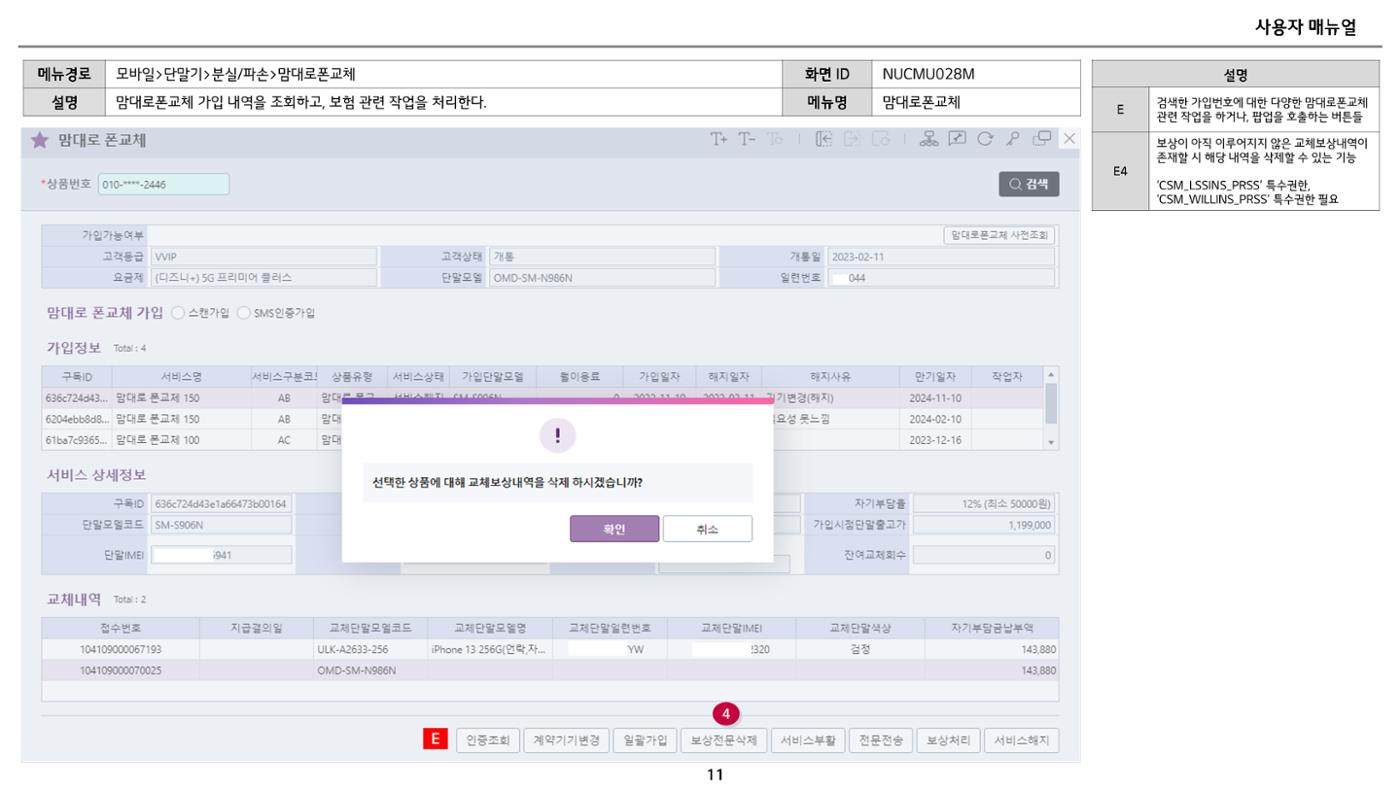Click the 만기일자 cell 2023-12-16
Viewport: 1400px width, 788px height.
935,440
